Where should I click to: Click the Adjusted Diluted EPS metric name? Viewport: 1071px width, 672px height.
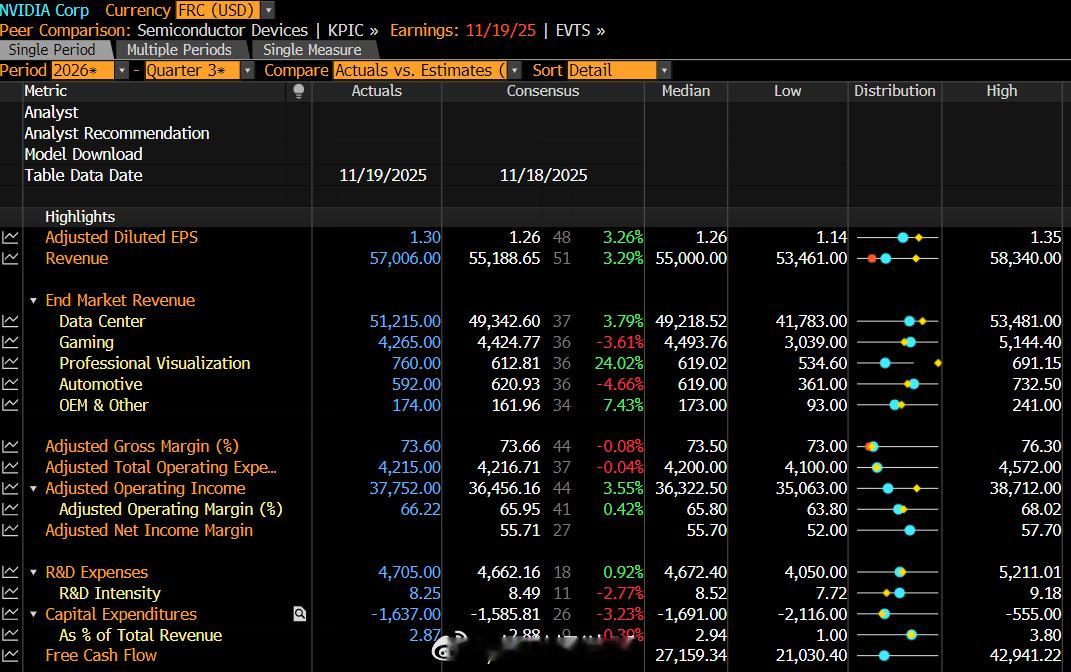(122, 238)
